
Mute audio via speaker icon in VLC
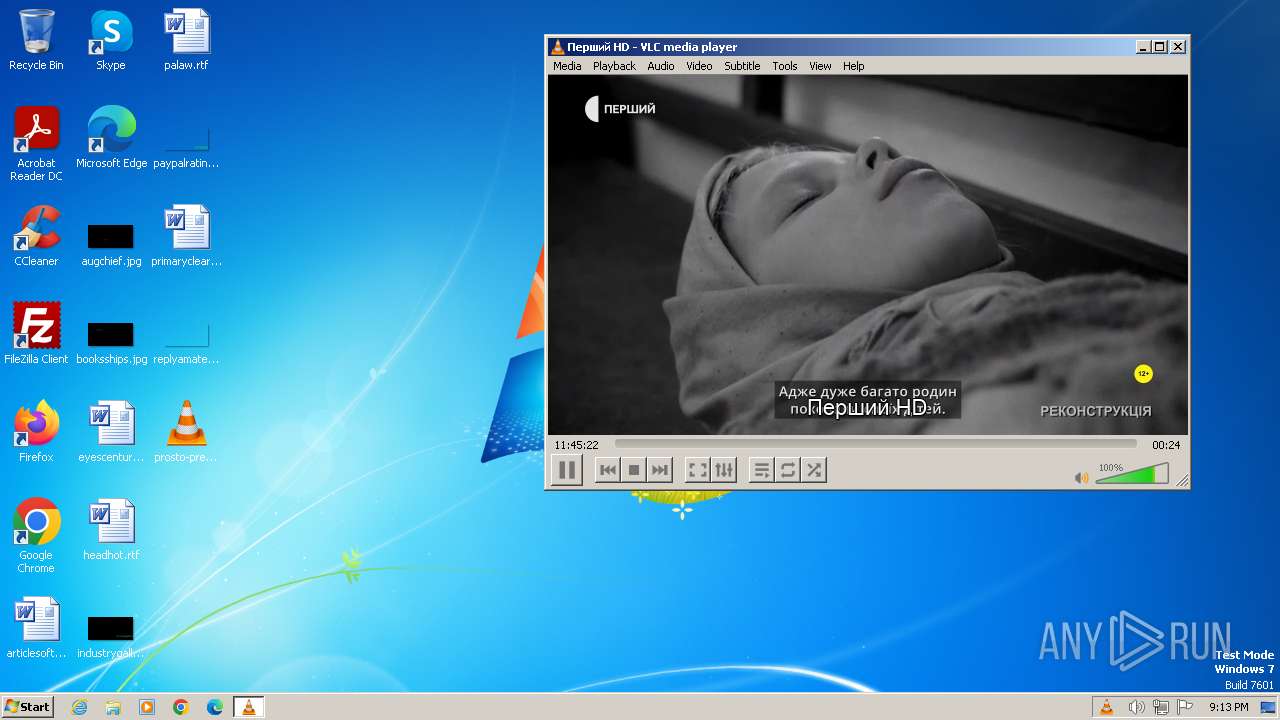pos(1081,478)
